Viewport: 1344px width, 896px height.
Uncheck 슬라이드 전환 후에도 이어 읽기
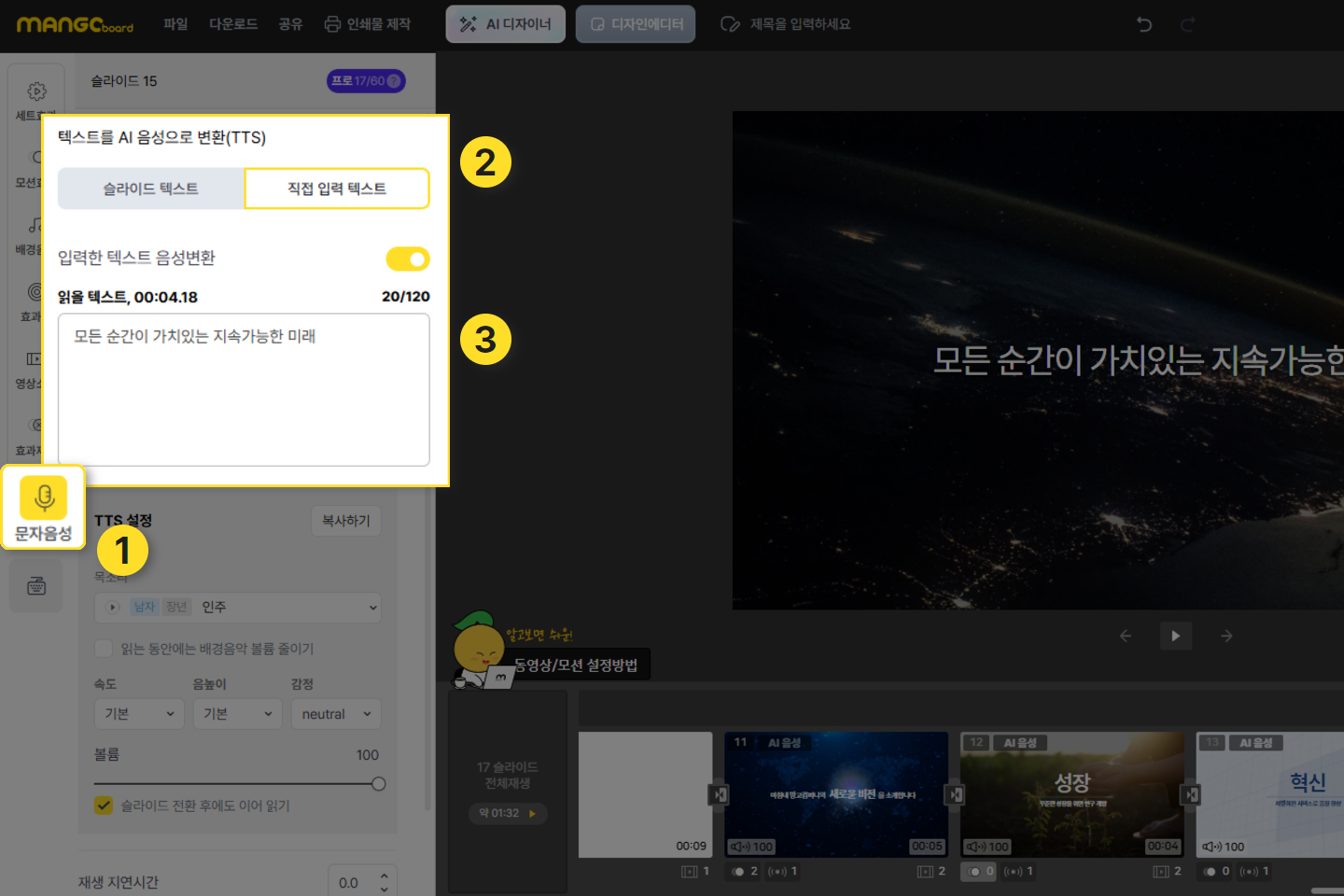pyautogui.click(x=105, y=805)
